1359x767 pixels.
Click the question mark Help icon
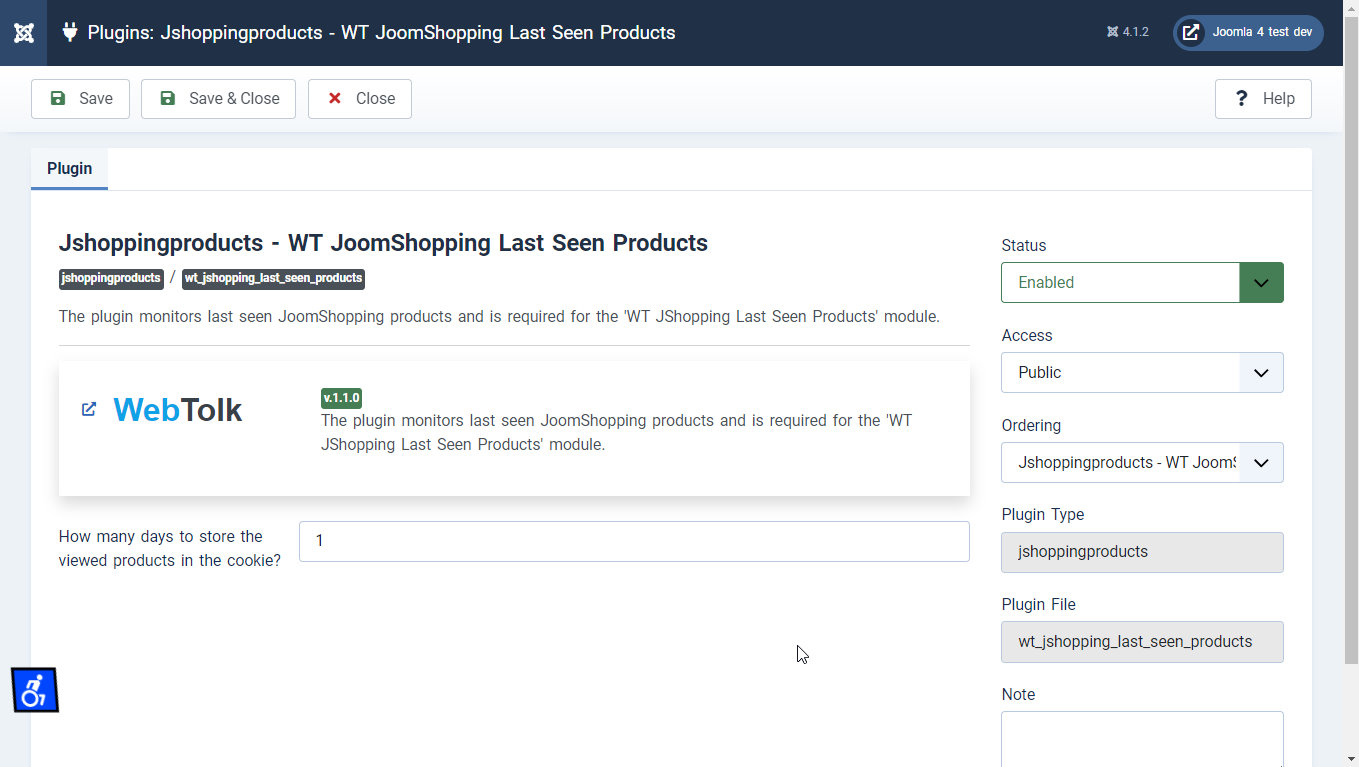click(1241, 98)
